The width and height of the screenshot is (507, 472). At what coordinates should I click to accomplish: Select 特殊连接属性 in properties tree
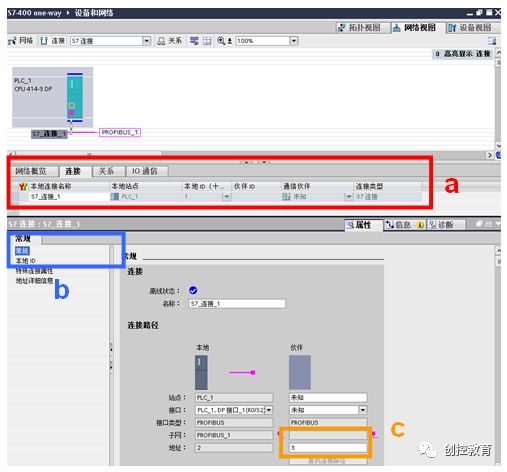click(x=34, y=271)
